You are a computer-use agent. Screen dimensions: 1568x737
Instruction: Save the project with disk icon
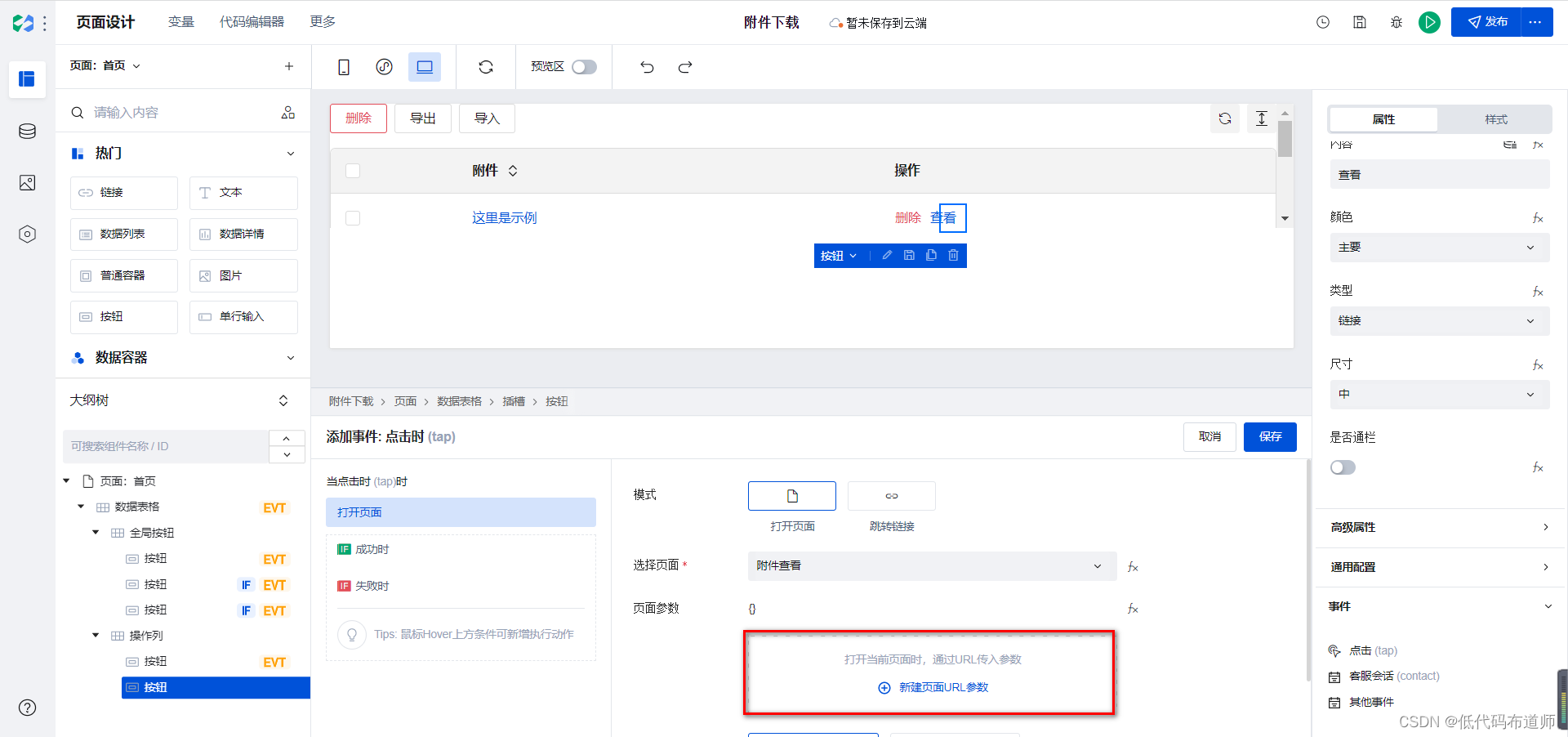coord(1360,22)
